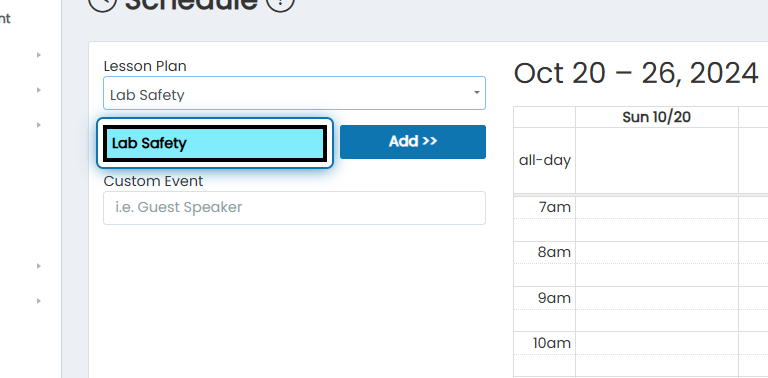Expand the bottommost sidebar submenu arrow
The width and height of the screenshot is (768, 378).
tap(39, 301)
